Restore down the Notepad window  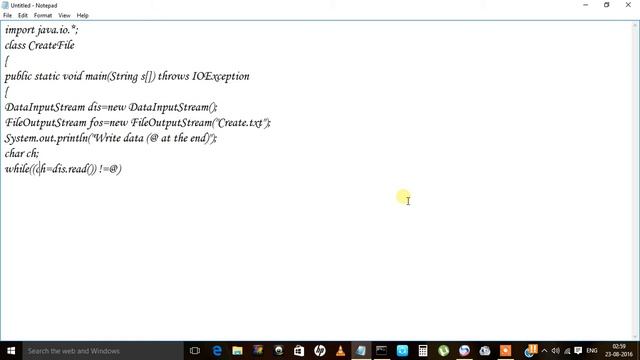click(x=607, y=5)
